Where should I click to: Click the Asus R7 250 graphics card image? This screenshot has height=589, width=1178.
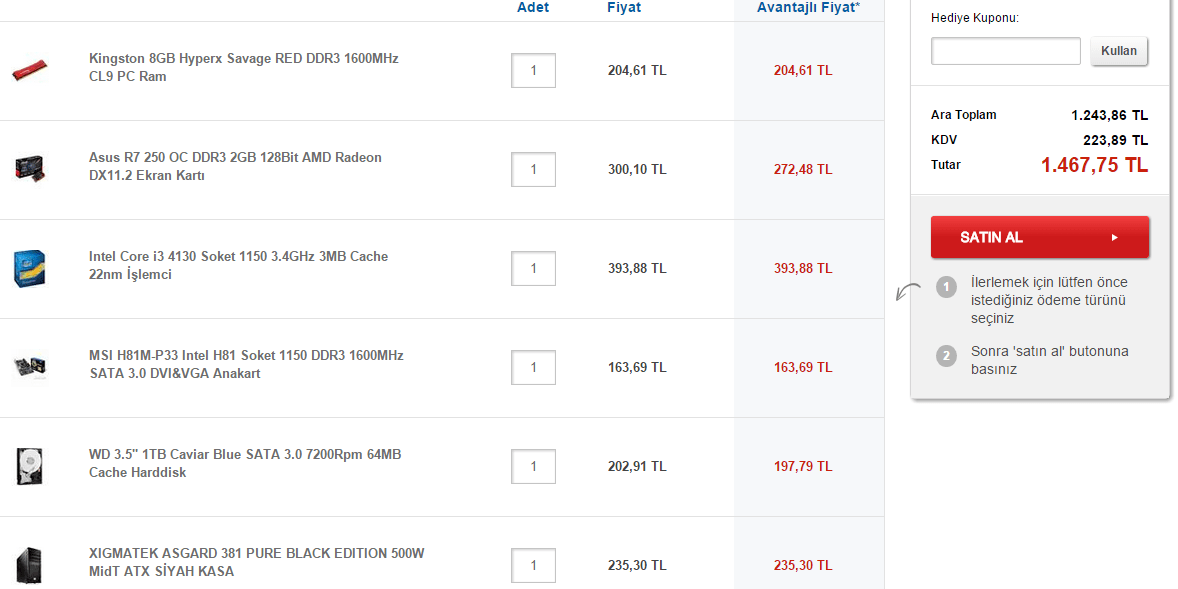pyautogui.click(x=29, y=167)
